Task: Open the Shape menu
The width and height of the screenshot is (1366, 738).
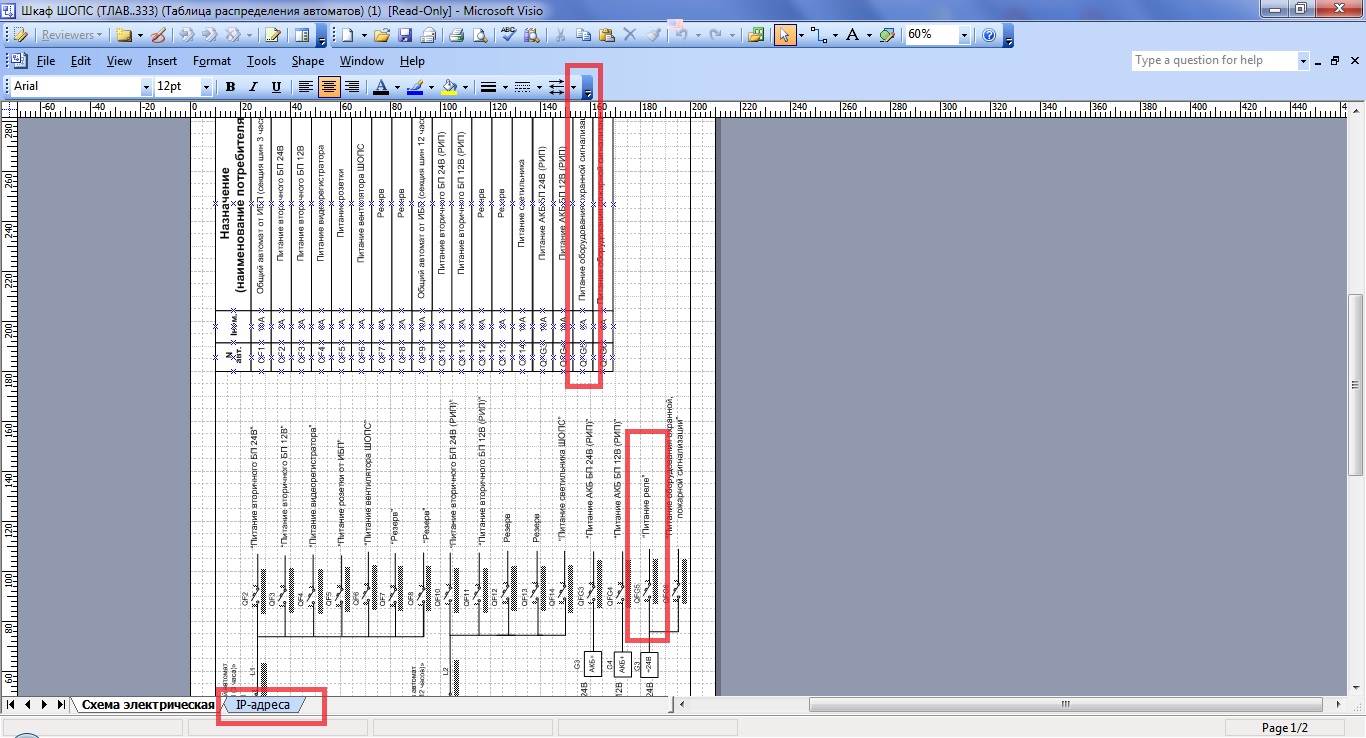Action: [x=308, y=61]
